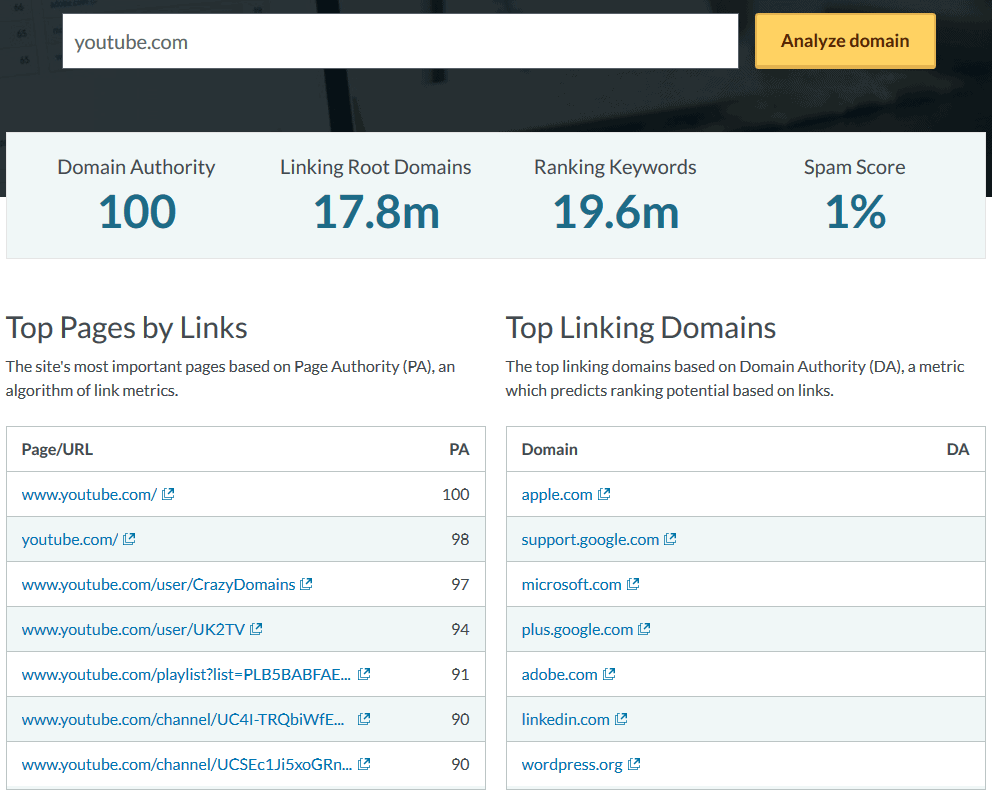This screenshot has height=800, width=992.
Task: Click the Top Linking Domains heading
Action: [x=641, y=328]
